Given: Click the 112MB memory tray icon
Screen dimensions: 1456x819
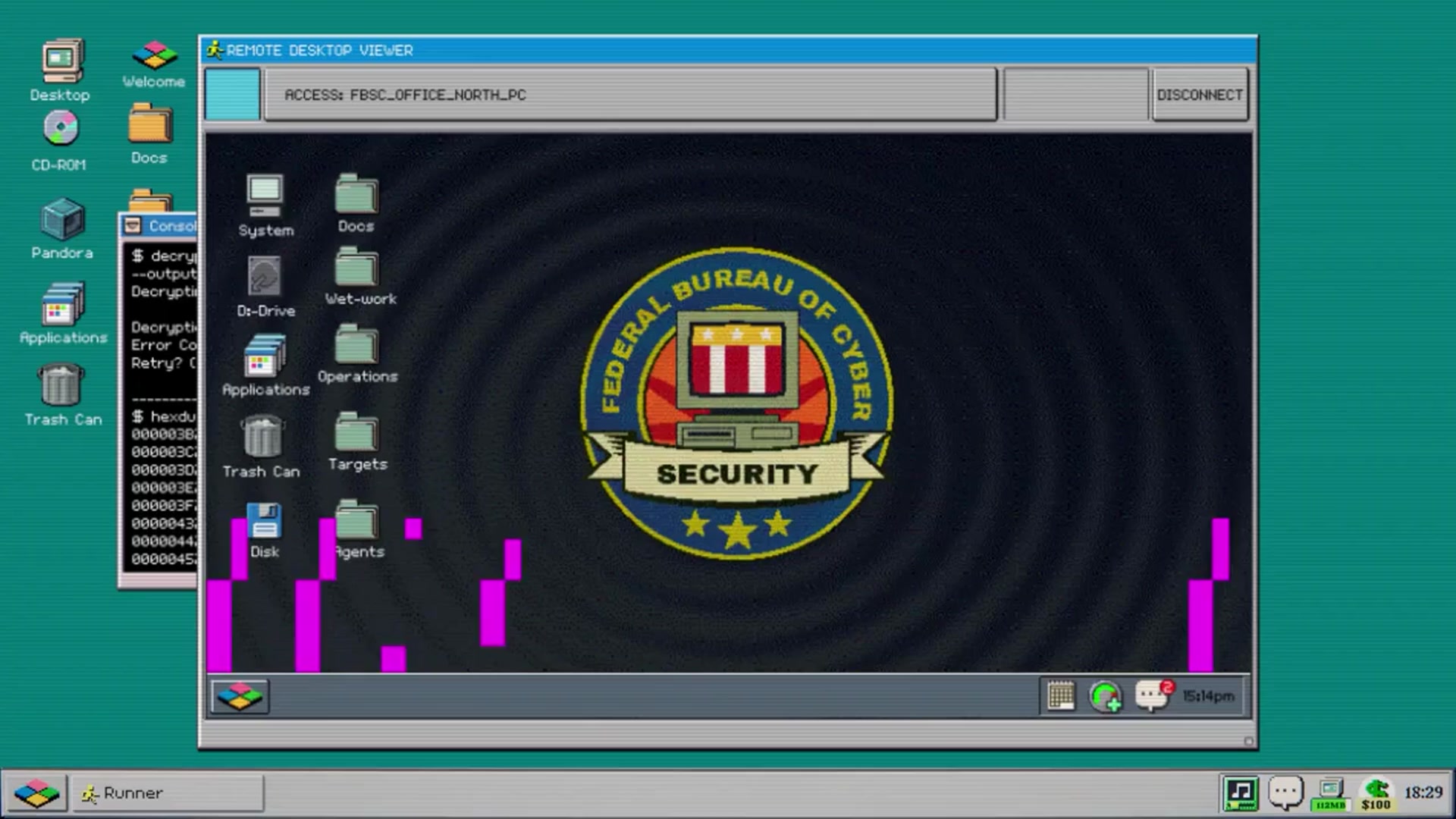Looking at the screenshot, I should 1331,794.
